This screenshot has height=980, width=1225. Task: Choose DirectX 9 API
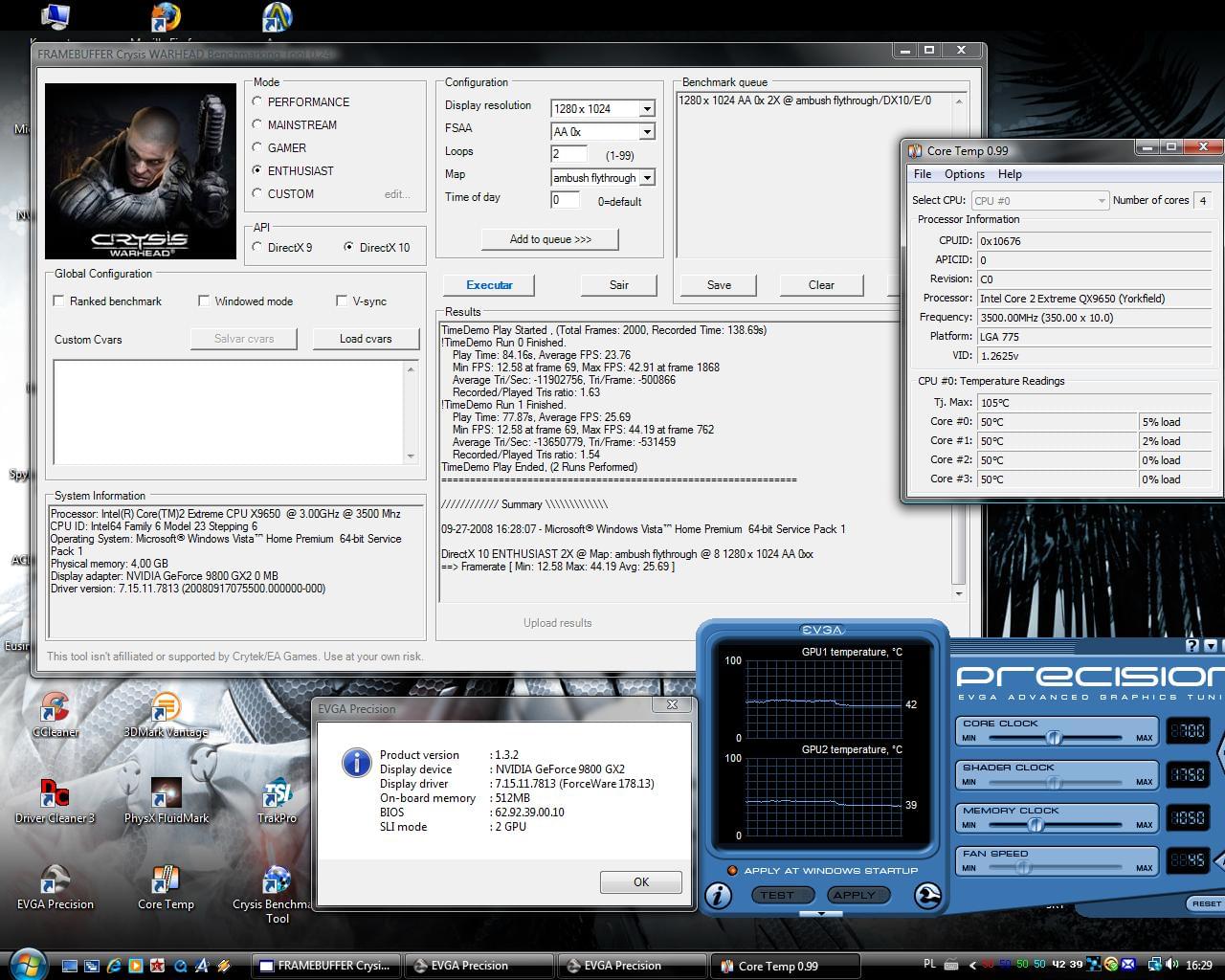(x=256, y=247)
